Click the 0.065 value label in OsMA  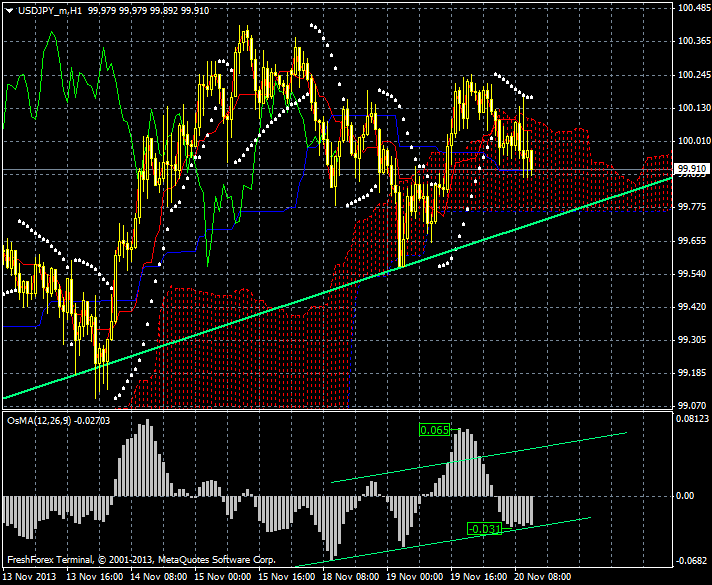(x=434, y=430)
